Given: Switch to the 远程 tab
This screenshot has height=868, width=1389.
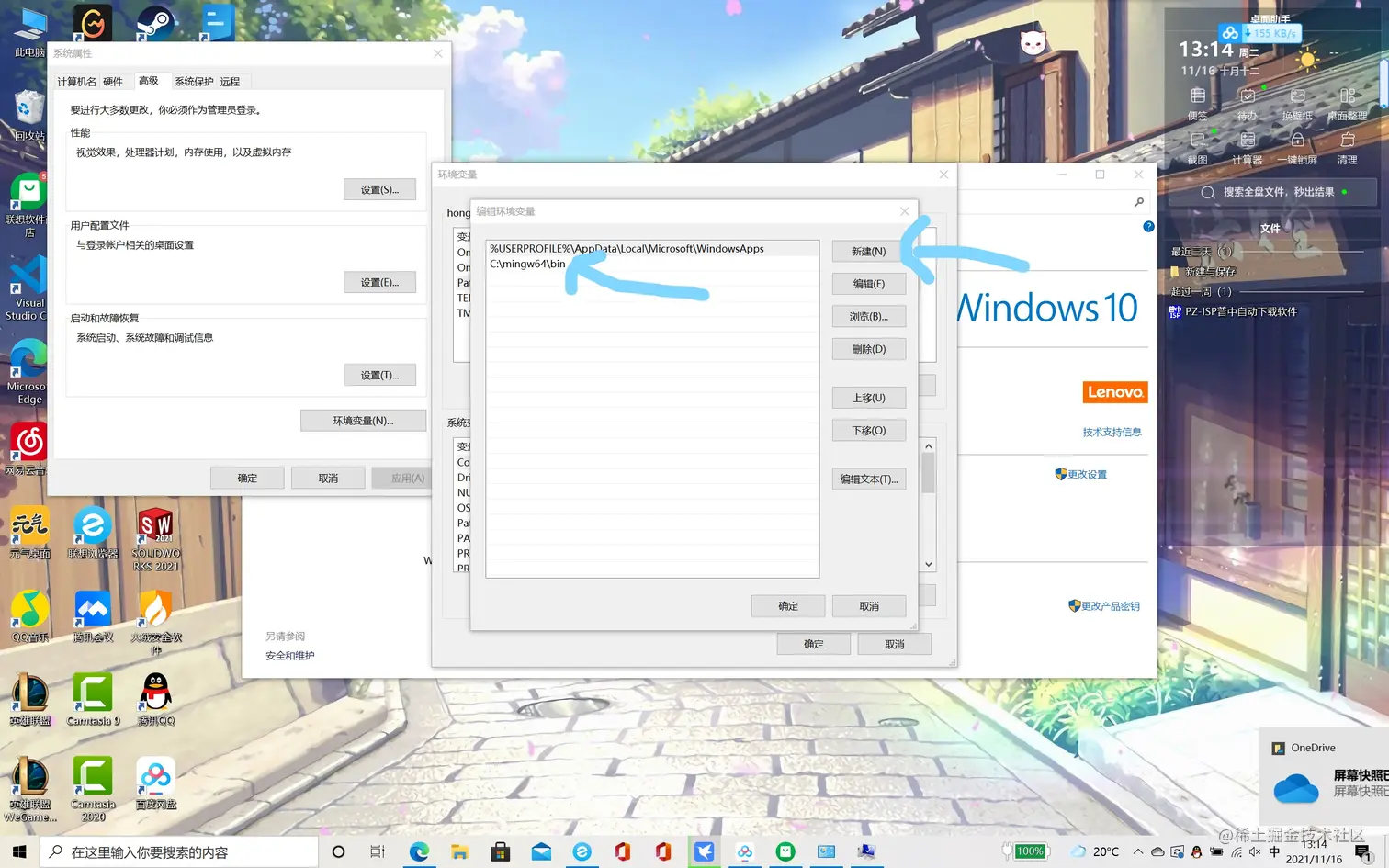Looking at the screenshot, I should coord(230,82).
